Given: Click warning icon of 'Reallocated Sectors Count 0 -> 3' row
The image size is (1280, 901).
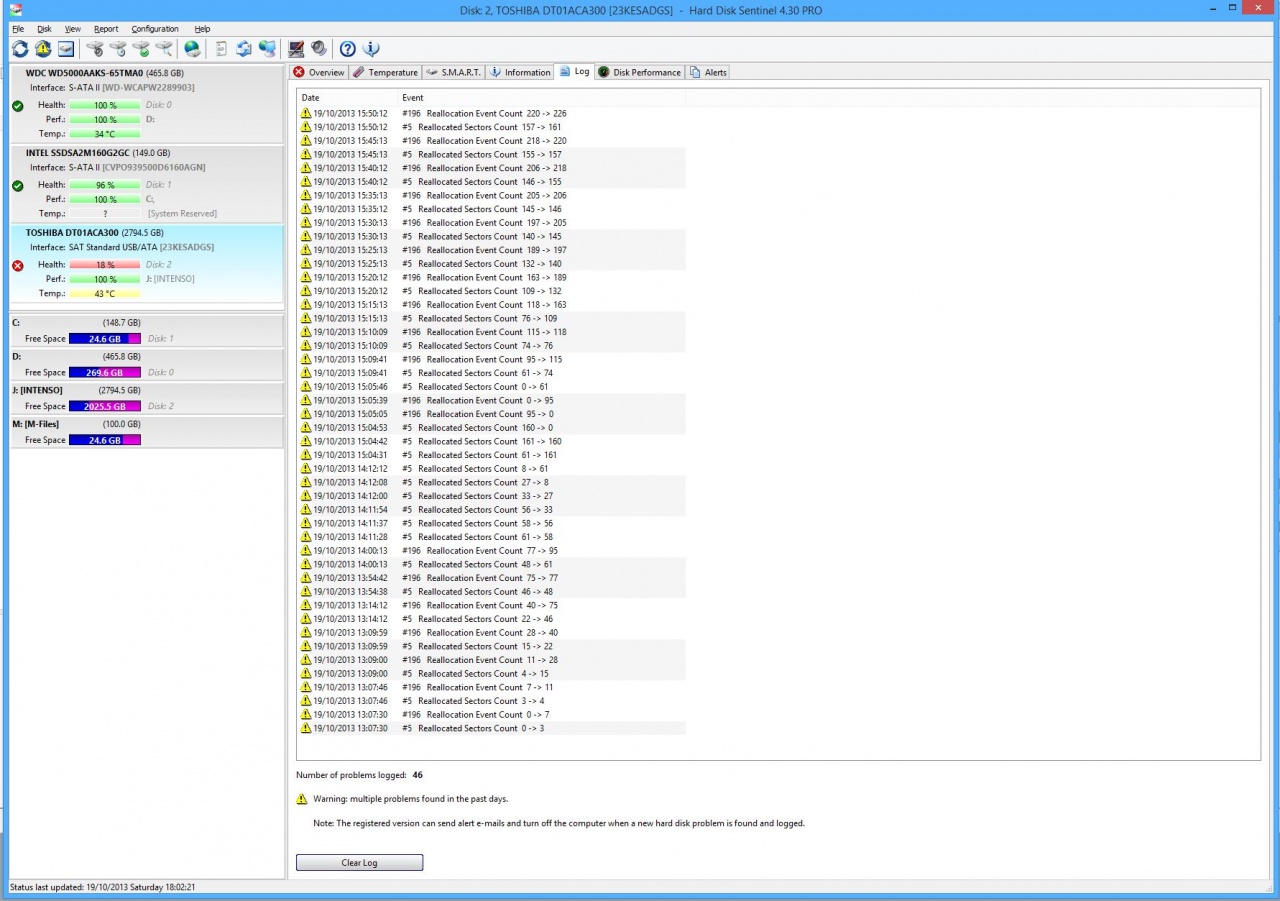Looking at the screenshot, I should (306, 728).
